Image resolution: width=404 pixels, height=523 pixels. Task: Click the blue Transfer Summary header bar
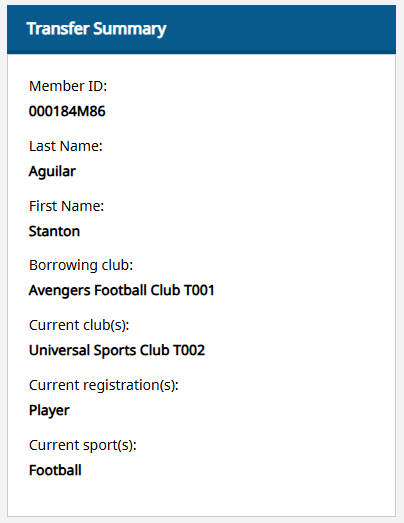[201, 29]
